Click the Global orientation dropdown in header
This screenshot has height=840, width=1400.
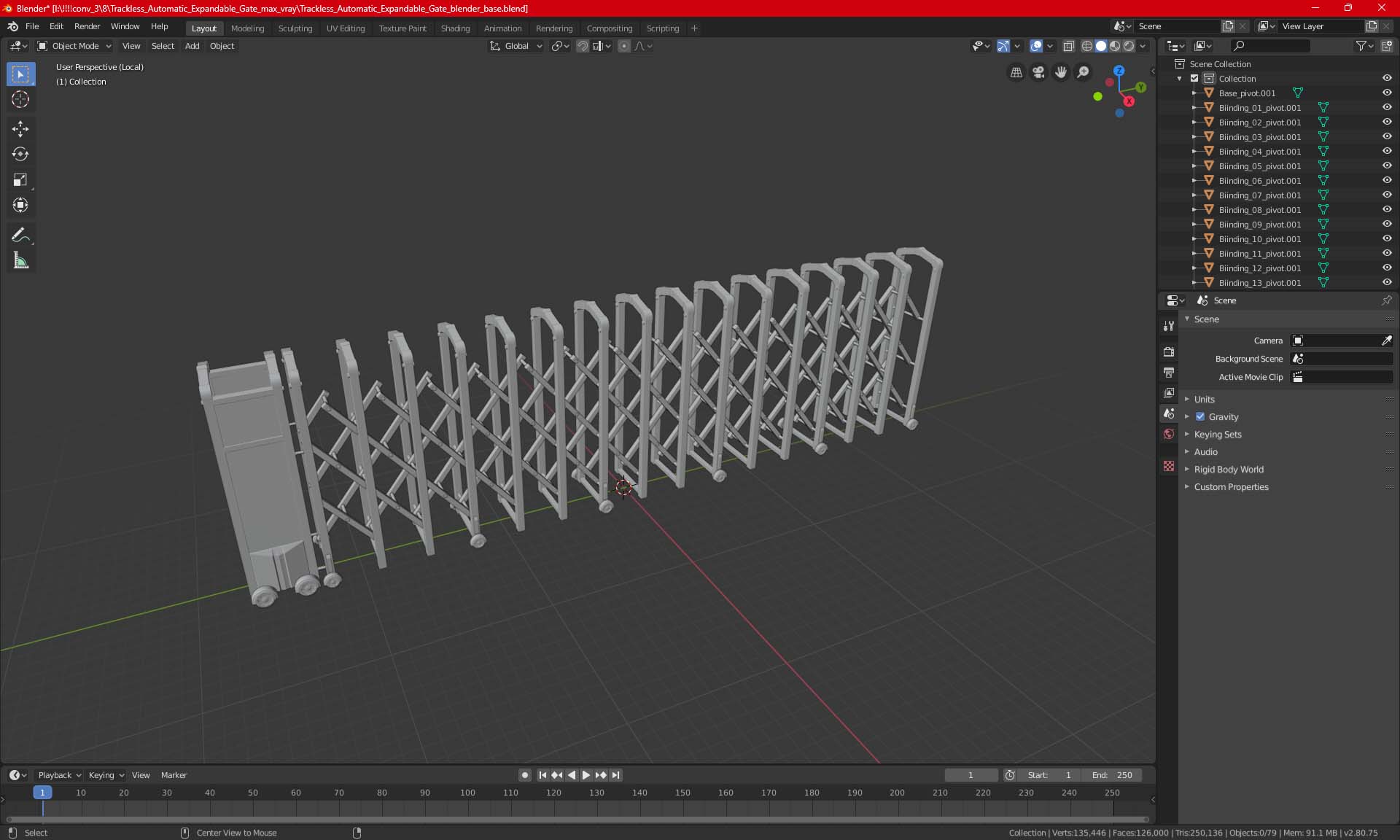click(x=522, y=46)
